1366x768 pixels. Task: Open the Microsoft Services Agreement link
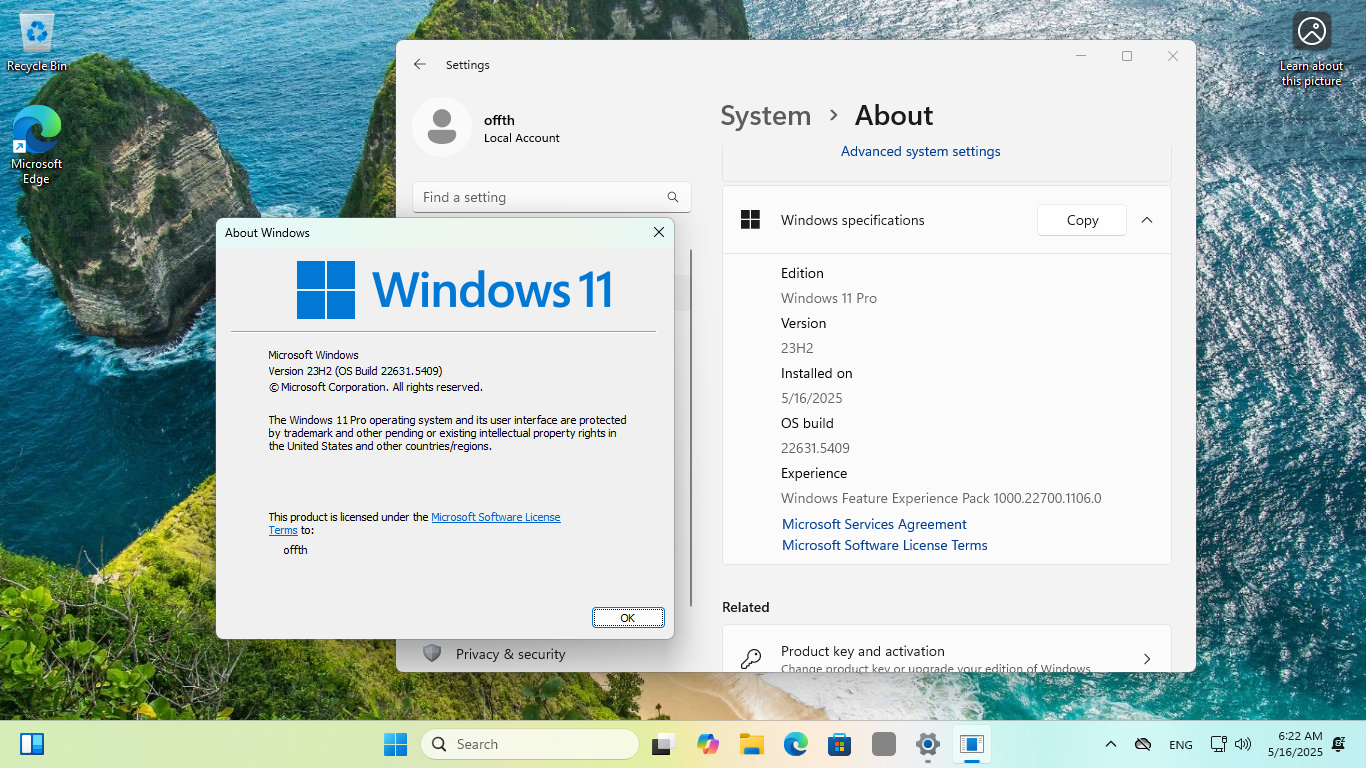[874, 524]
